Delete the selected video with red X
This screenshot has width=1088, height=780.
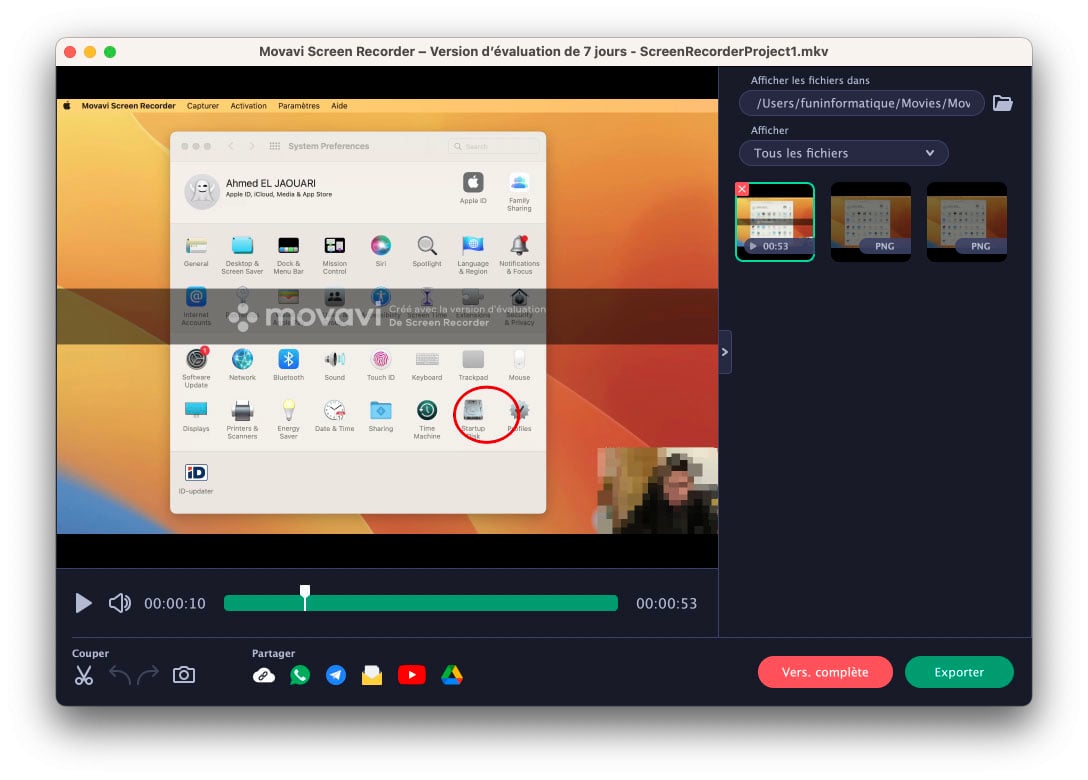742,189
